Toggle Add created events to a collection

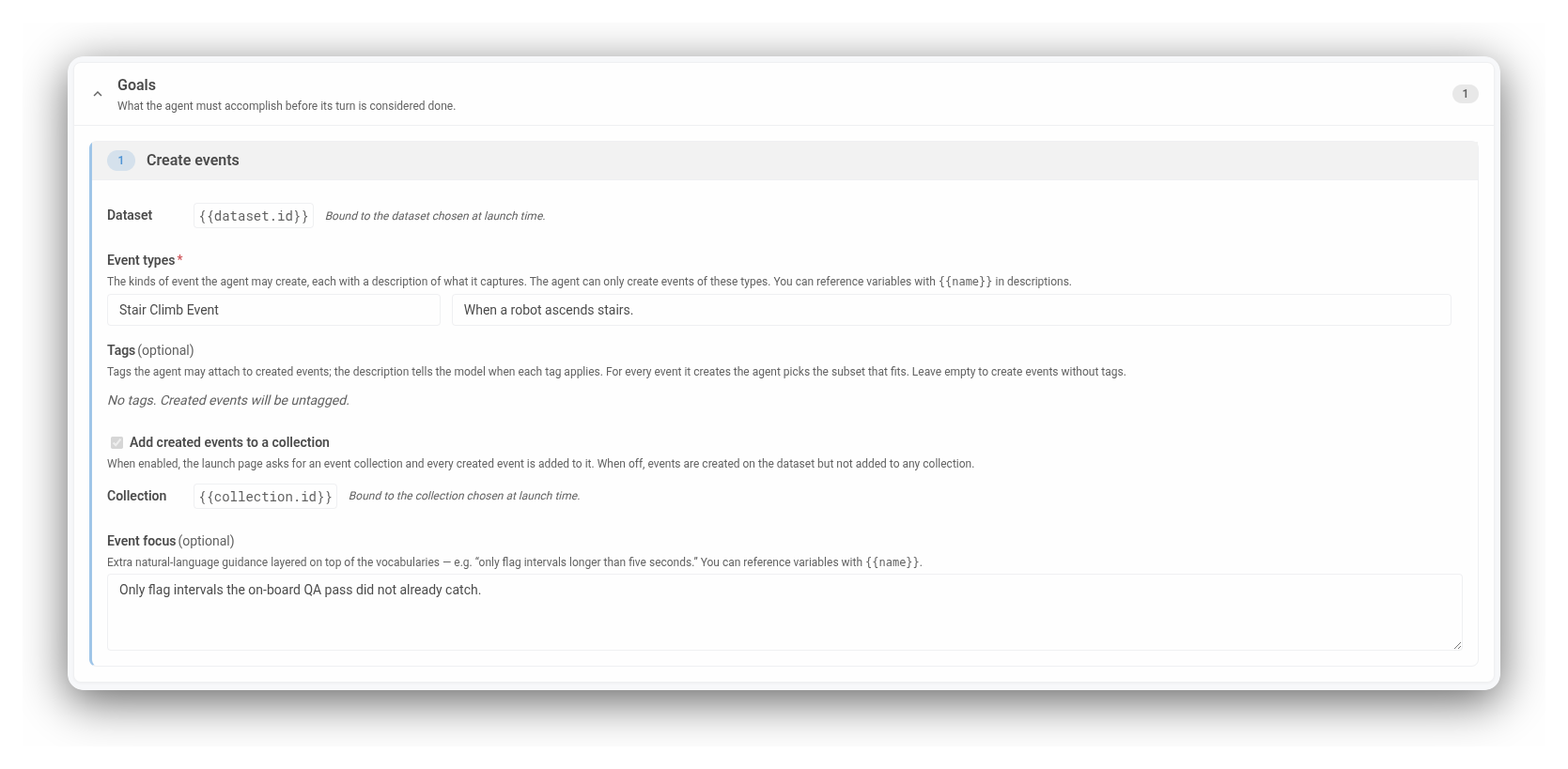pyautogui.click(x=116, y=442)
